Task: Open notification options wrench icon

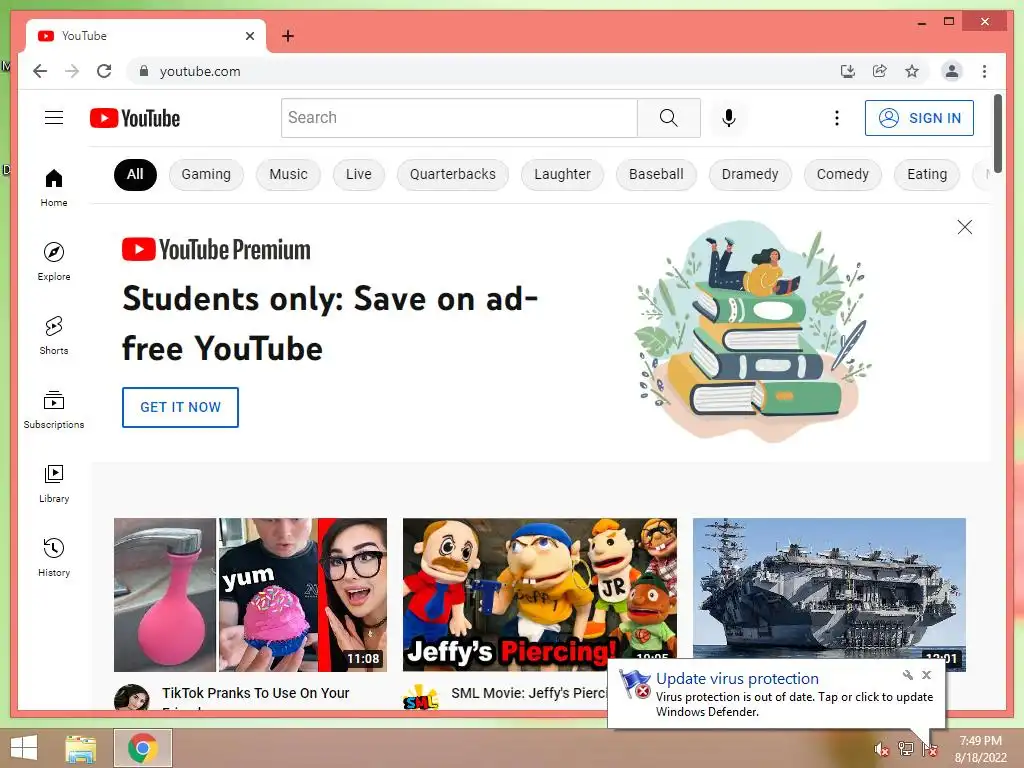Action: point(908,675)
